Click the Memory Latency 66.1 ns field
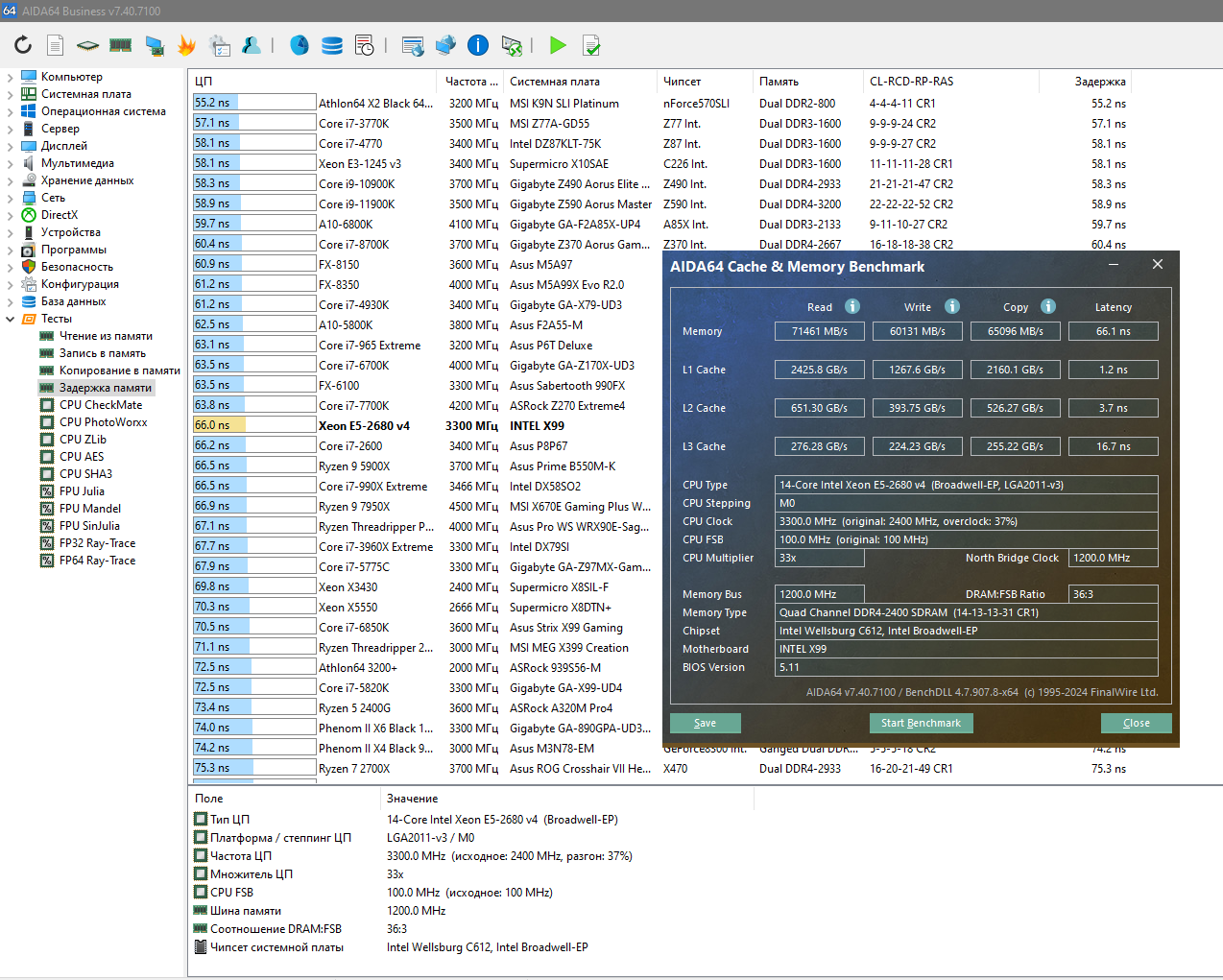Image resolution: width=1223 pixels, height=980 pixels. 1114,331
